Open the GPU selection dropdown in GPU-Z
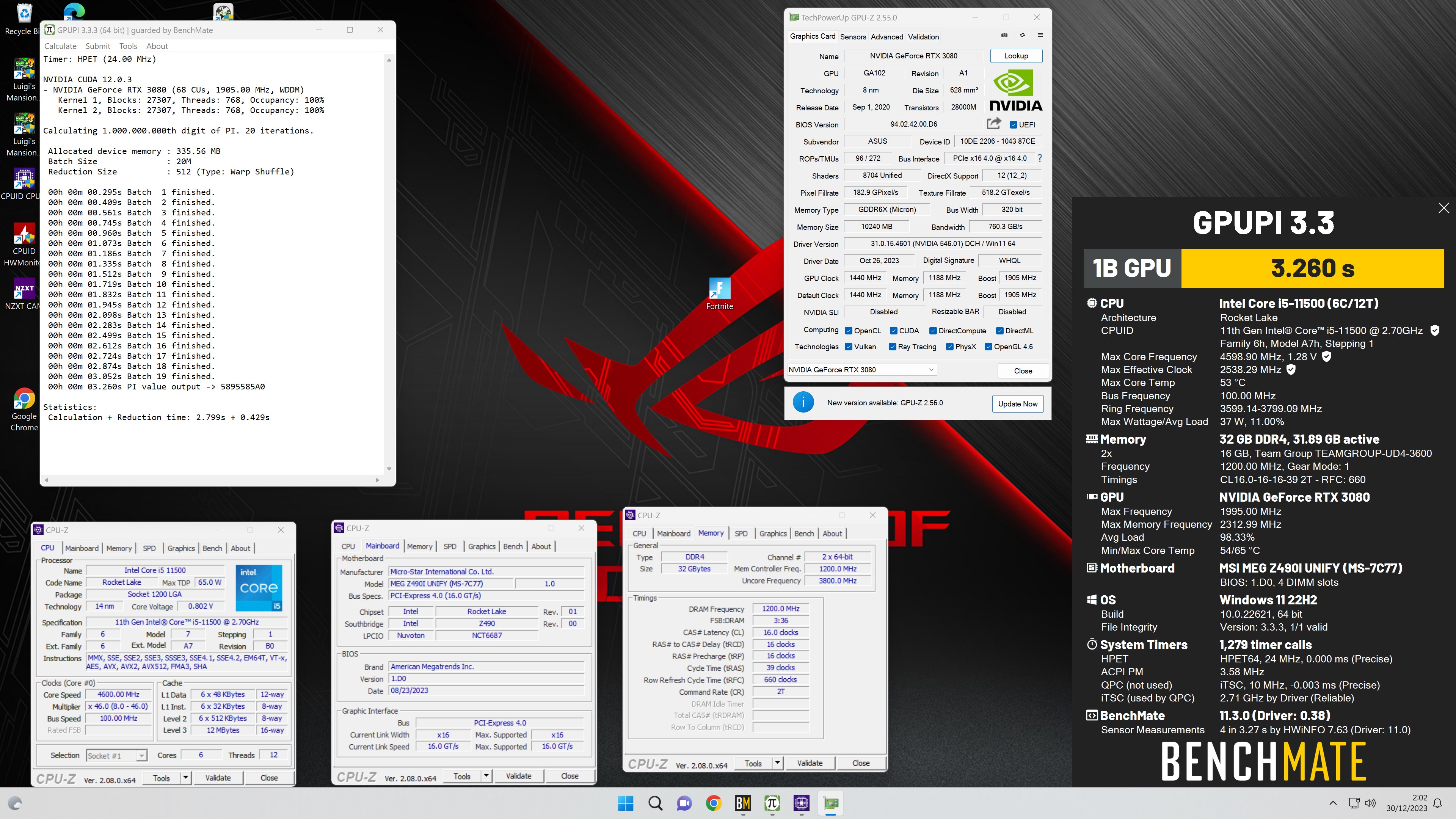Screen dimensions: 1456x819 [x=861, y=370]
